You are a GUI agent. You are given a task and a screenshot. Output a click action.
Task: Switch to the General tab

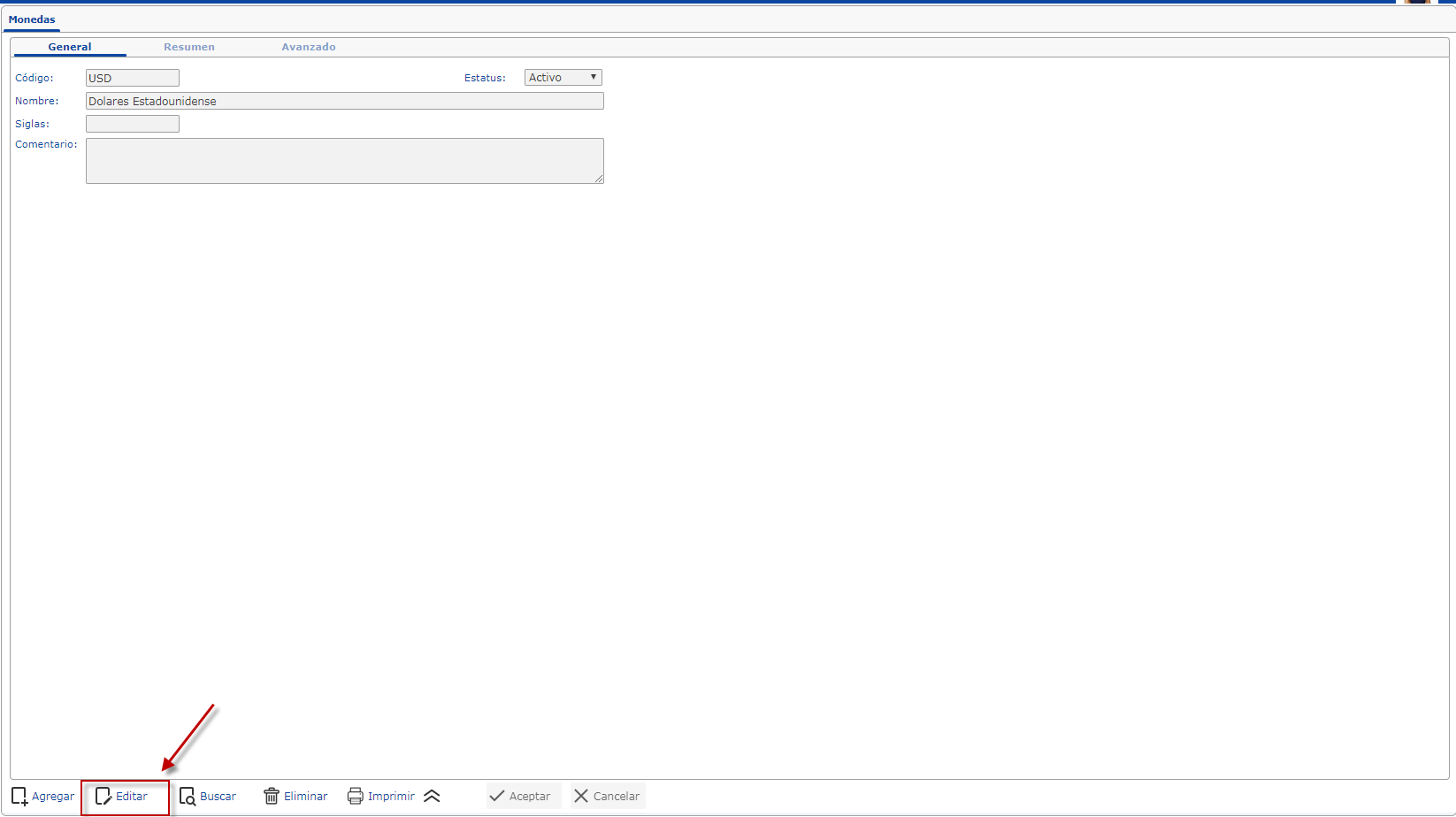[x=70, y=47]
